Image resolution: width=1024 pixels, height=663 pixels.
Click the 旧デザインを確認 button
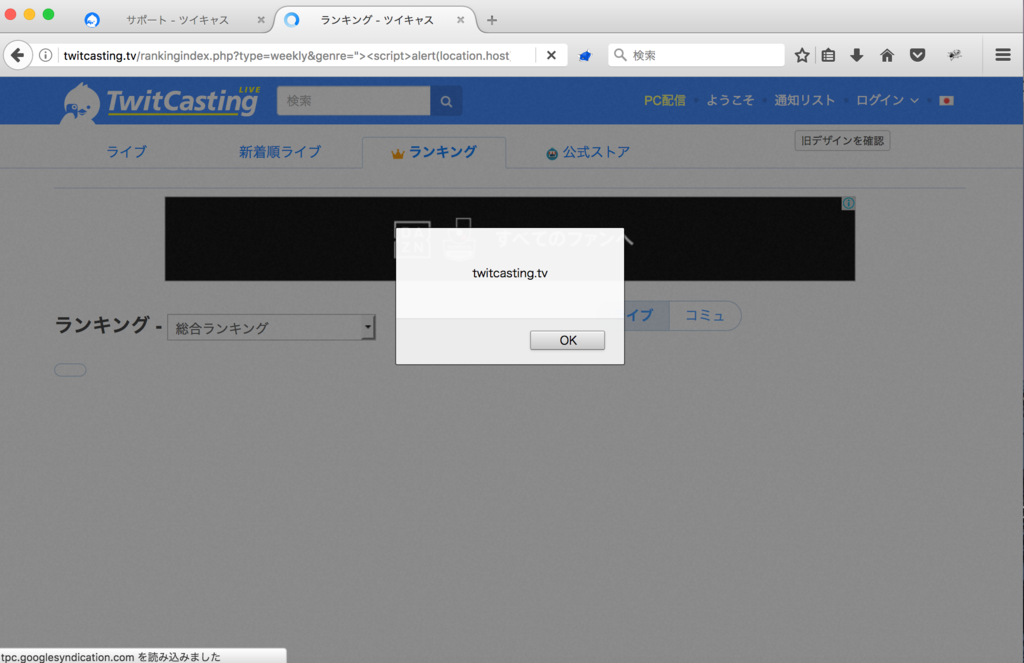pos(842,140)
